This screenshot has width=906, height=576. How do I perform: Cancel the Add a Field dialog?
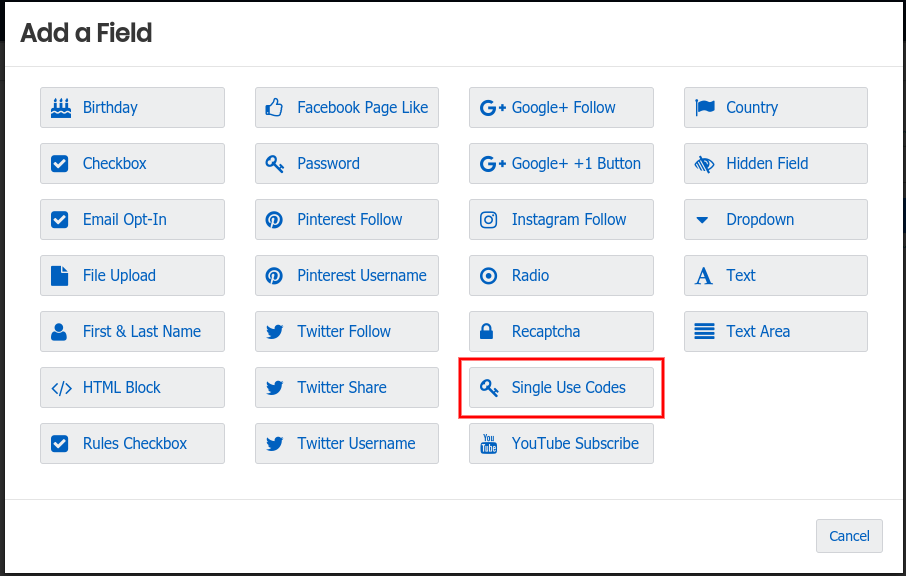click(x=849, y=536)
